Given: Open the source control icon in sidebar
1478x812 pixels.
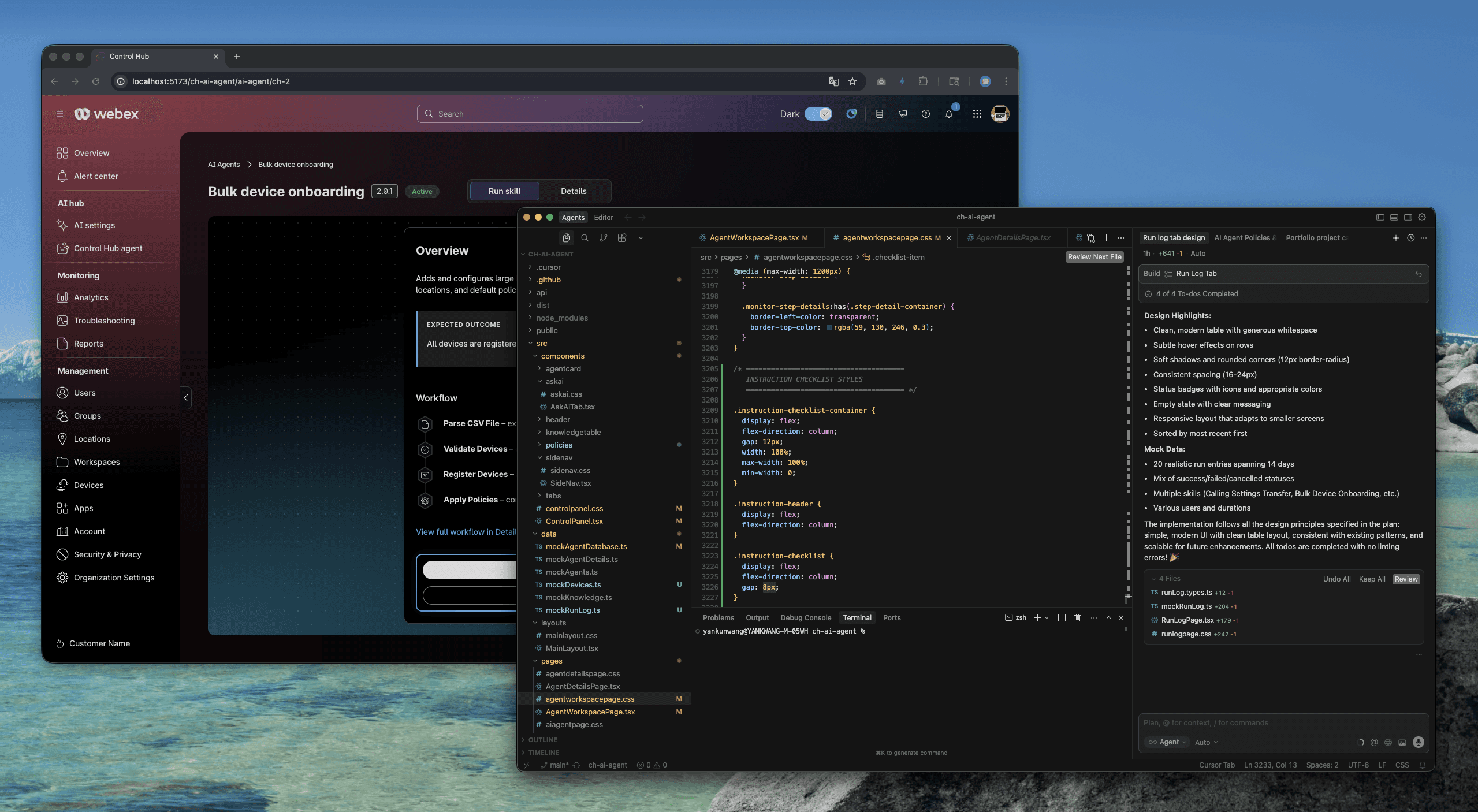Looking at the screenshot, I should point(603,238).
